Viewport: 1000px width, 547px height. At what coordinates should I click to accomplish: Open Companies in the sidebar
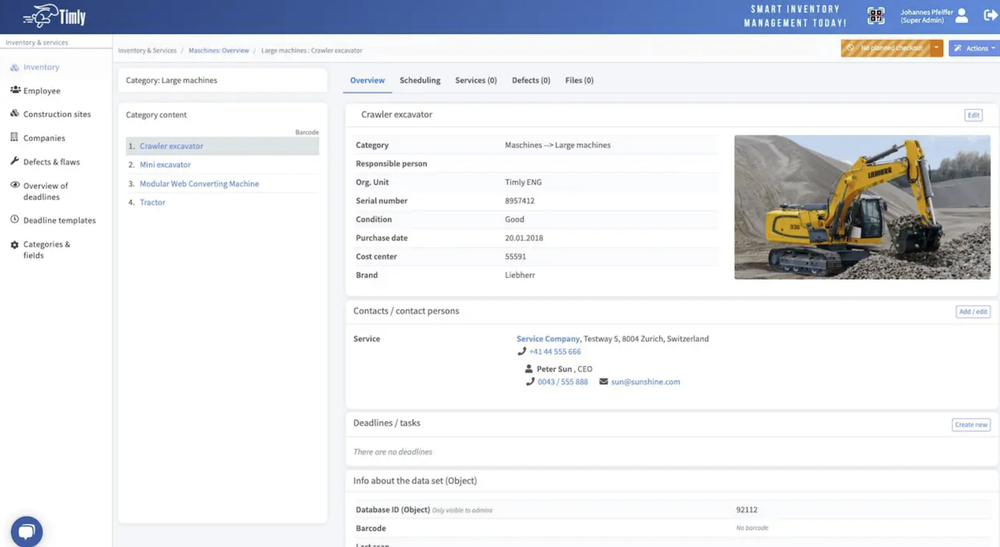[x=44, y=138]
